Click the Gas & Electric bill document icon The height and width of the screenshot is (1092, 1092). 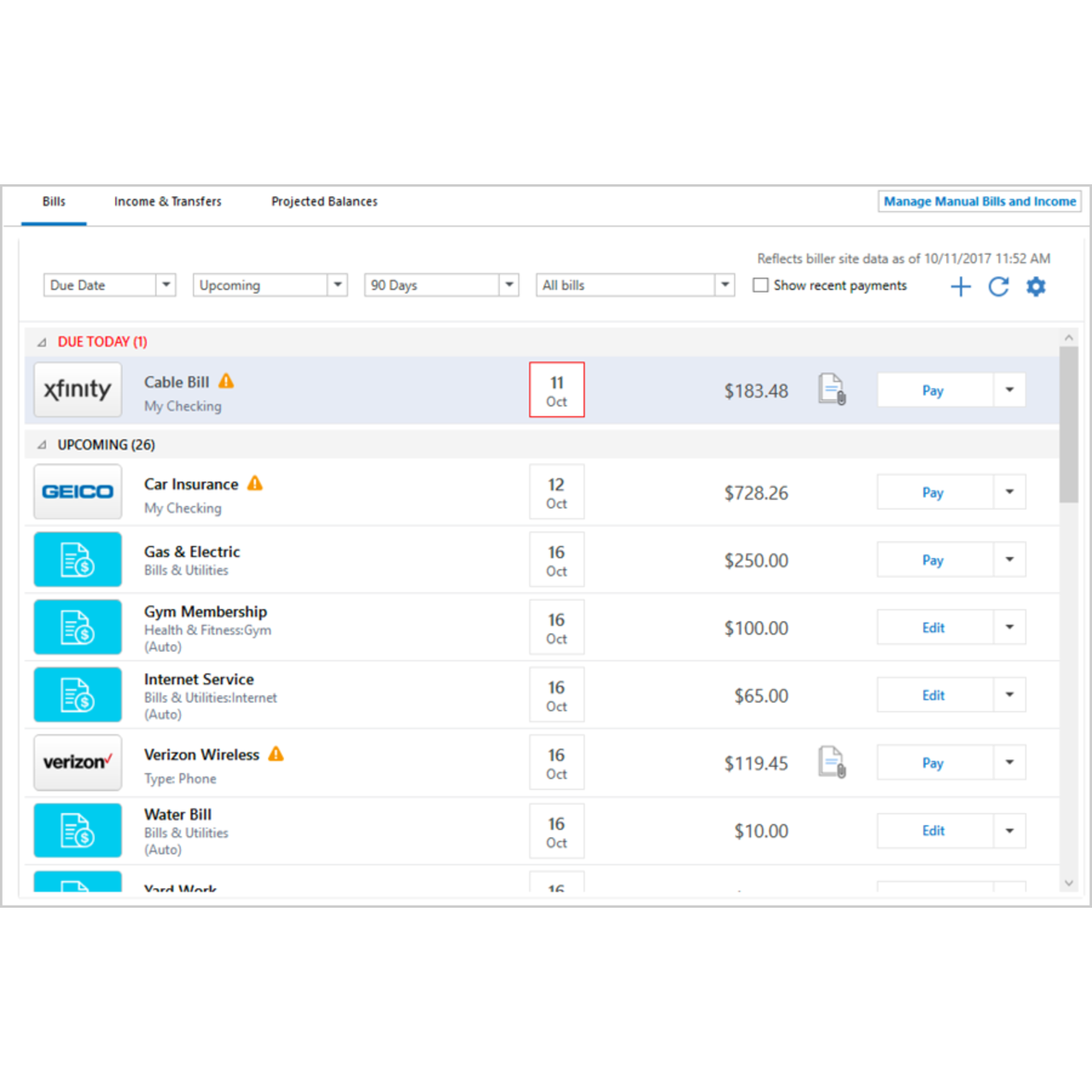tap(78, 560)
